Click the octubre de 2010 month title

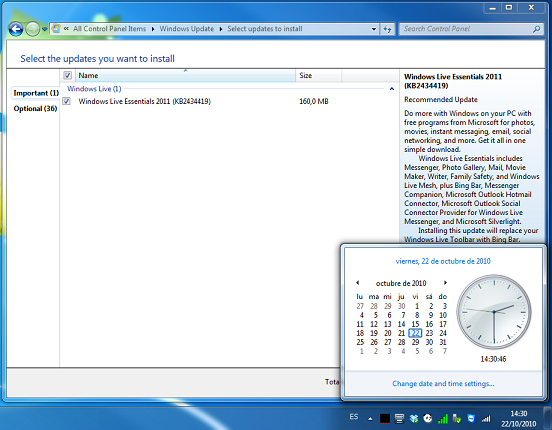[x=401, y=283]
